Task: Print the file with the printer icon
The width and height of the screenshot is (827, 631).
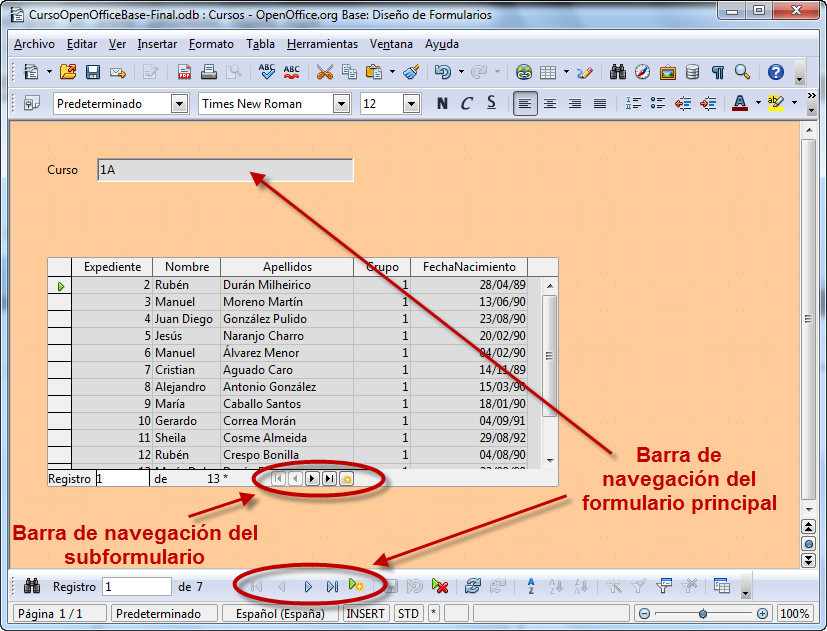Action: click(209, 72)
